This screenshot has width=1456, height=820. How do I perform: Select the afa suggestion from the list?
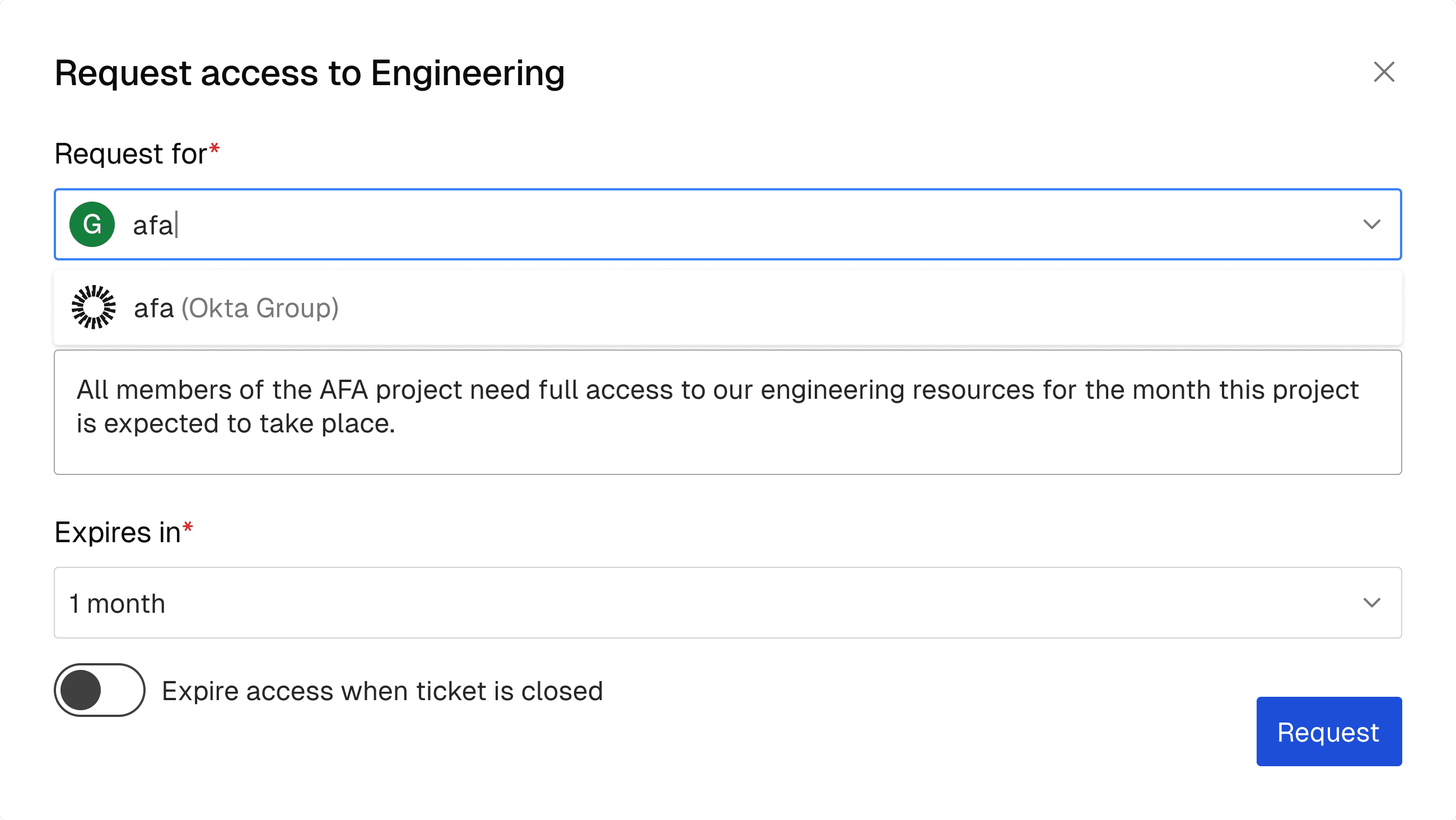(154, 308)
